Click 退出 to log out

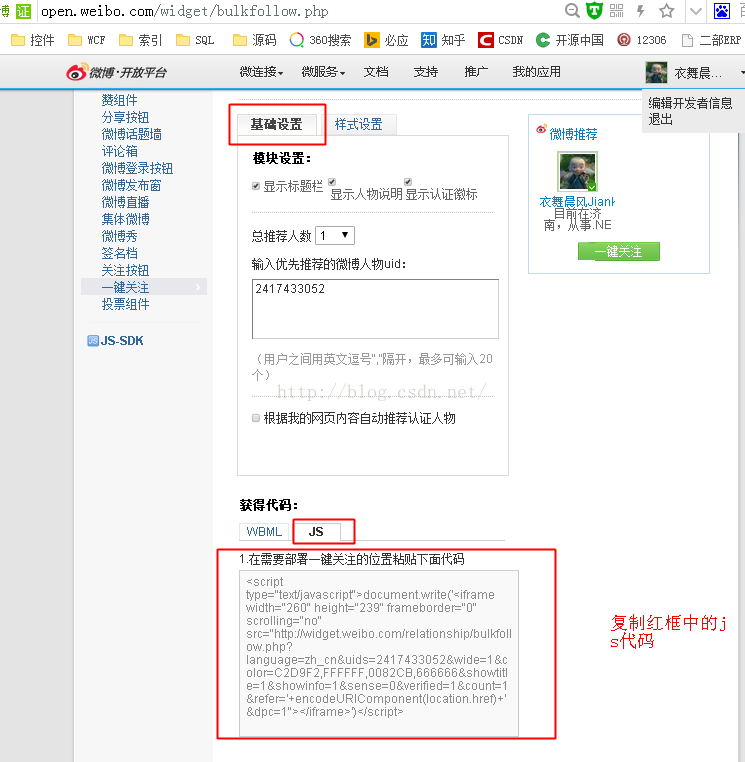coord(660,119)
